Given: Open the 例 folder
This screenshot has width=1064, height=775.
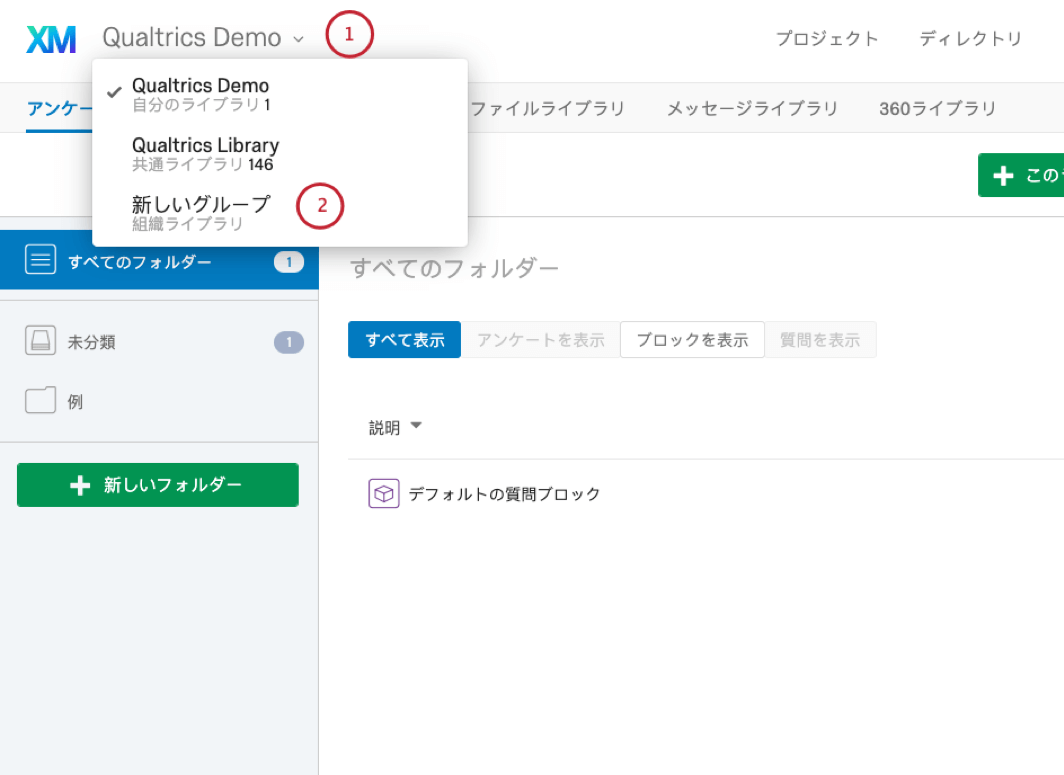Looking at the screenshot, I should click(x=159, y=401).
